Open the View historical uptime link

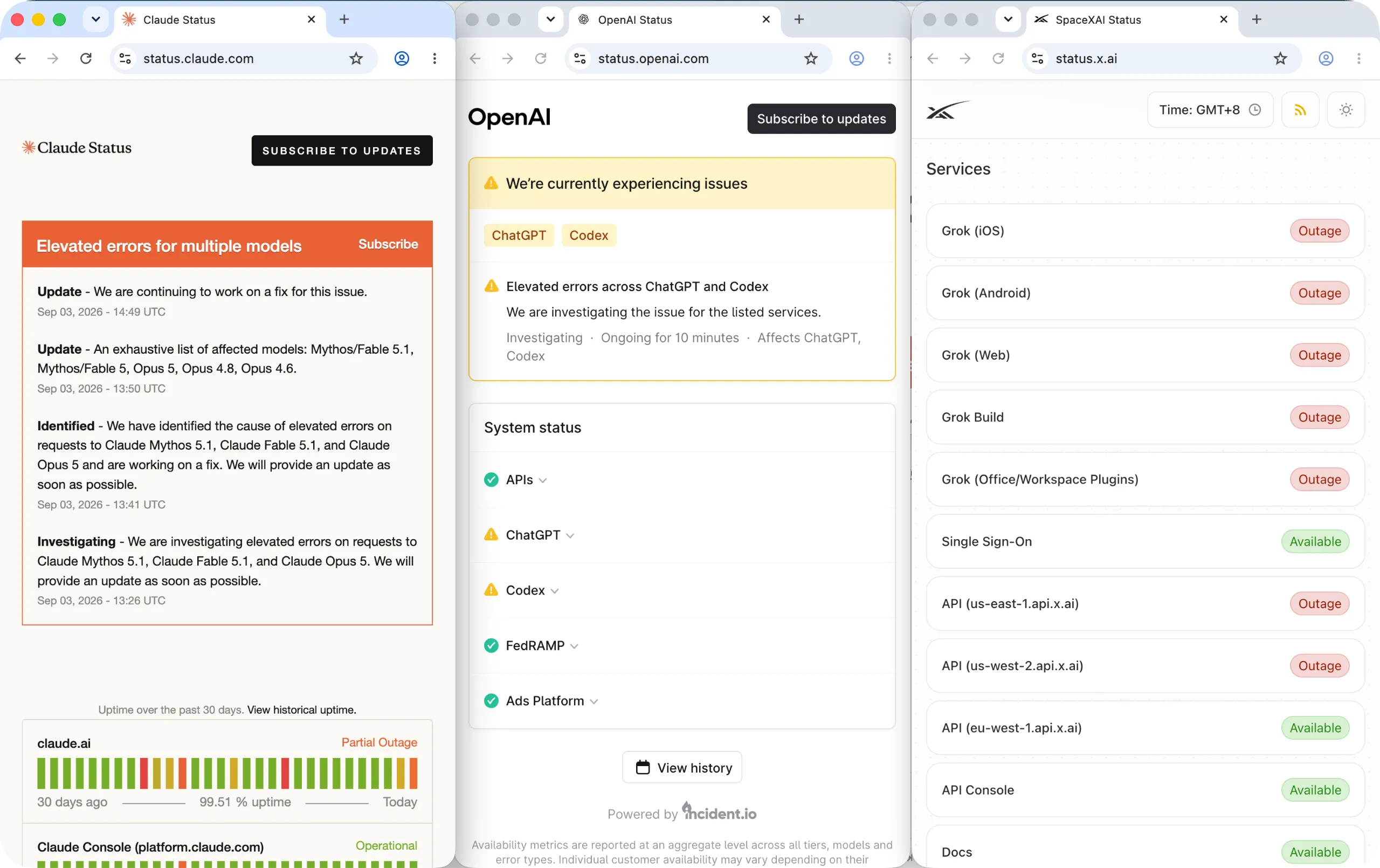(301, 709)
